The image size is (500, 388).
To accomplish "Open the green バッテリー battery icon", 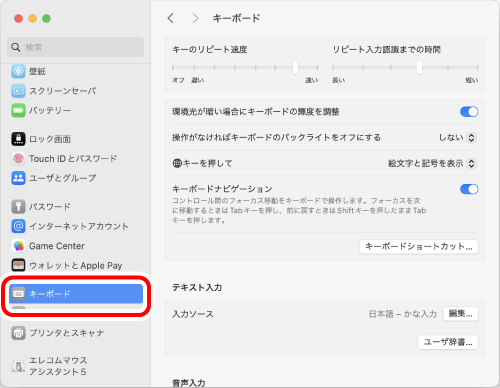I will pyautogui.click(x=18, y=110).
